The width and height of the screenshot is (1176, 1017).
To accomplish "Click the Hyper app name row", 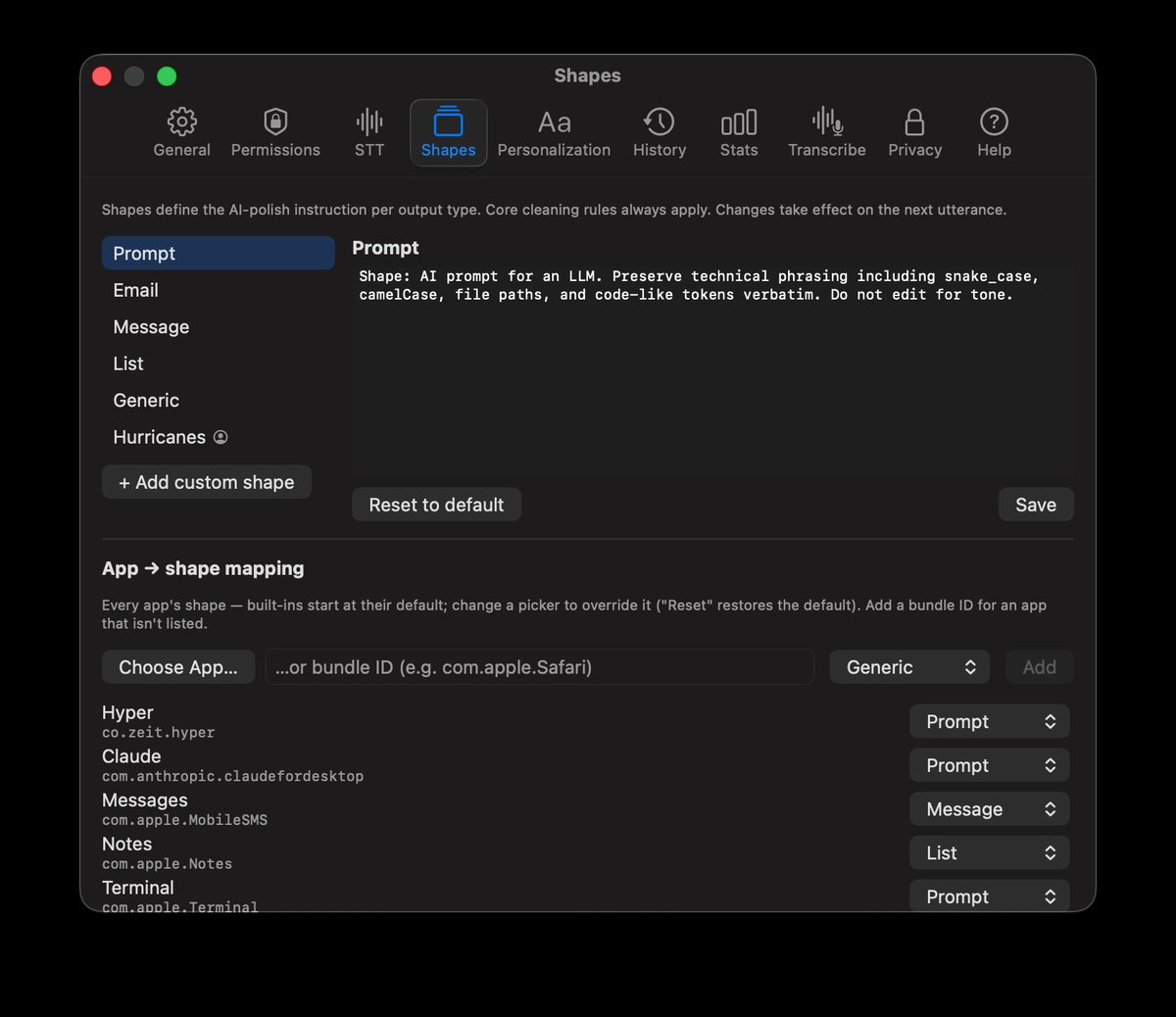I will (127, 712).
